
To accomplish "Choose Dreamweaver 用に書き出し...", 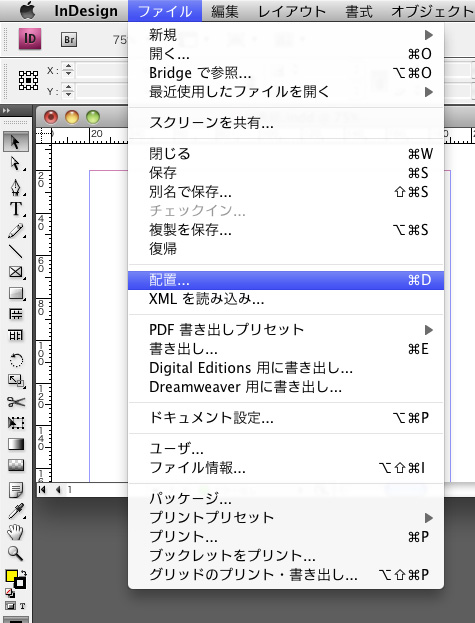I will [286, 387].
